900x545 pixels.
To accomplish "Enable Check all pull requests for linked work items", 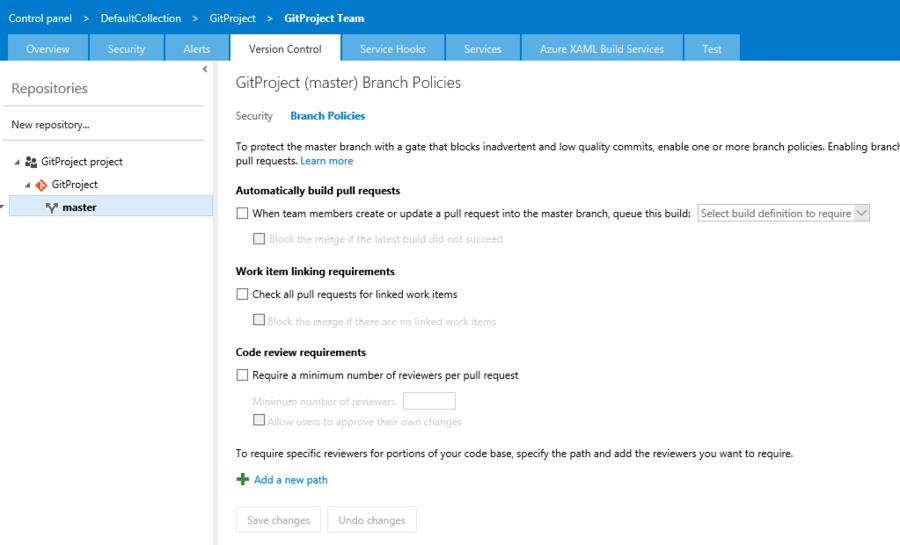I will click(x=242, y=294).
